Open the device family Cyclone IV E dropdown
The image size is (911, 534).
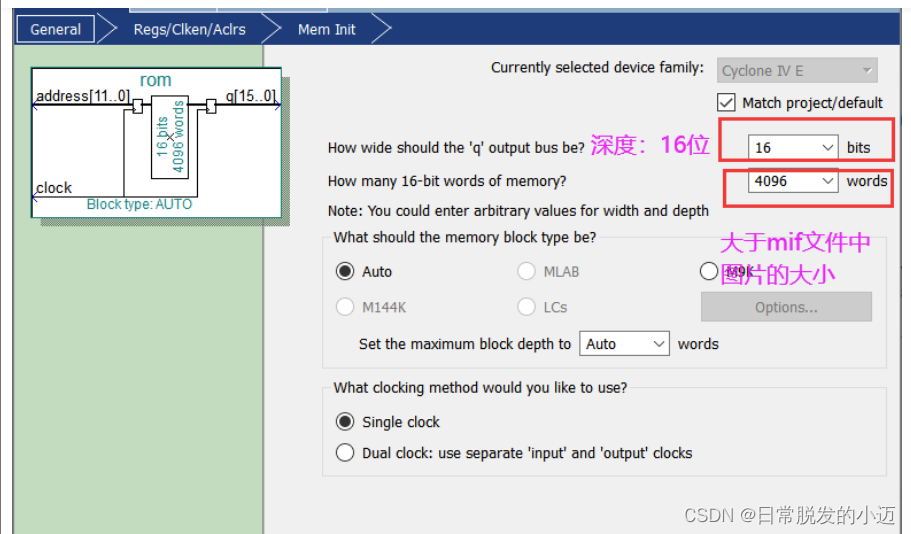coord(797,71)
